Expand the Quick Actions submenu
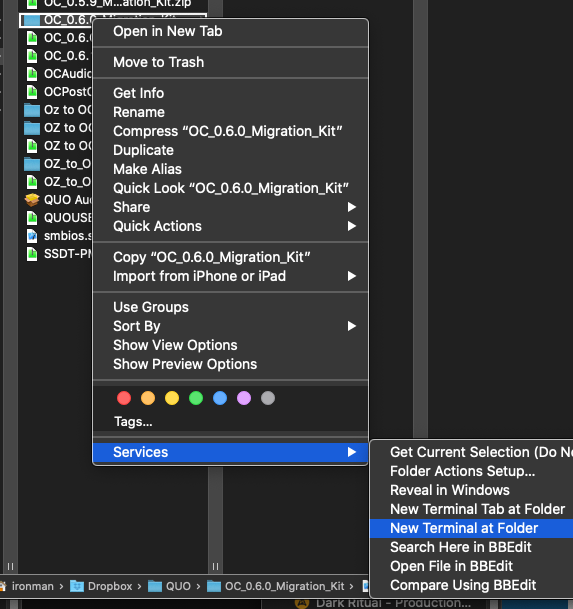The width and height of the screenshot is (573, 609). tap(230, 226)
